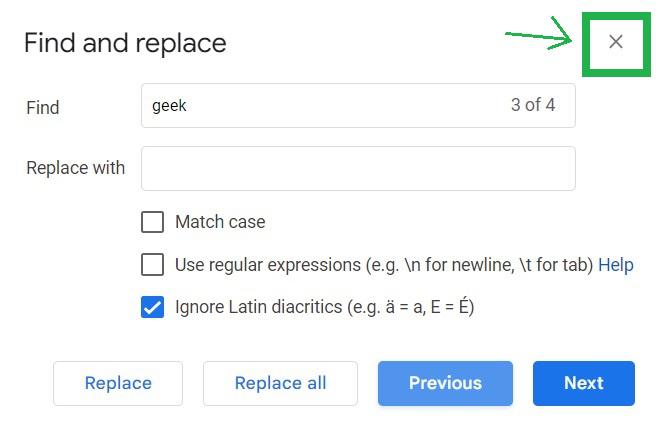The height and width of the screenshot is (433, 664).
Task: Uncheck the Ignore Latin diacritics checkbox
Action: point(153,307)
